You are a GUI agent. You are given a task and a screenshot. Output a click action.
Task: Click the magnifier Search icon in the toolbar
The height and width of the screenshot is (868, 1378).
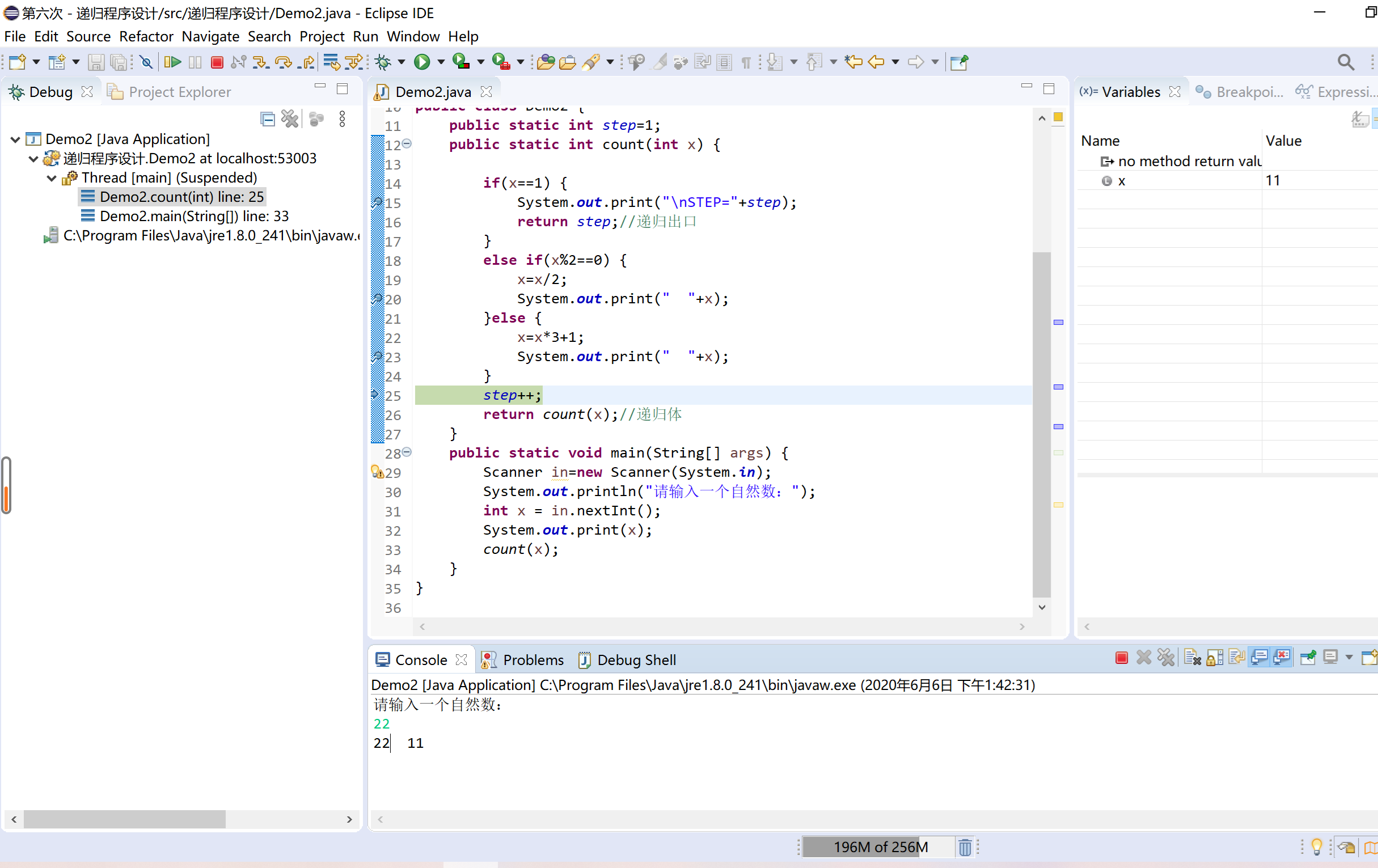coord(1345,62)
